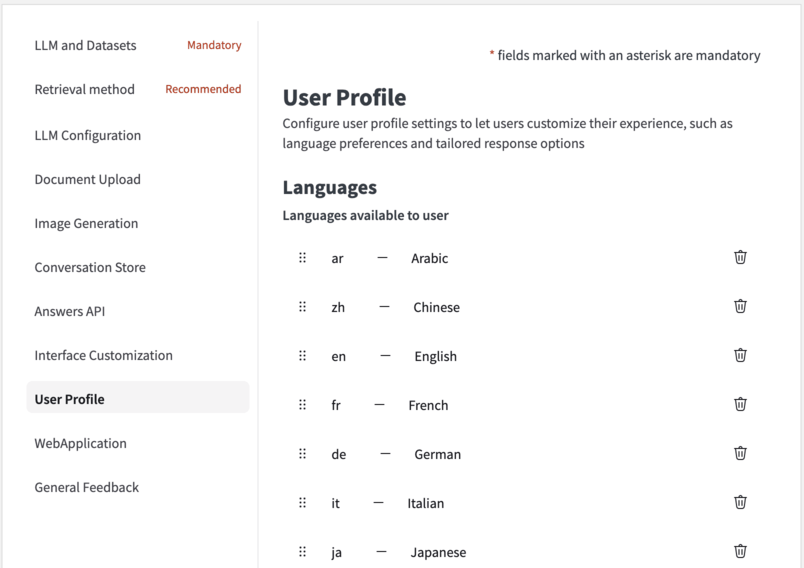Open LLM Configuration section
This screenshot has height=568, width=804.
coord(88,135)
